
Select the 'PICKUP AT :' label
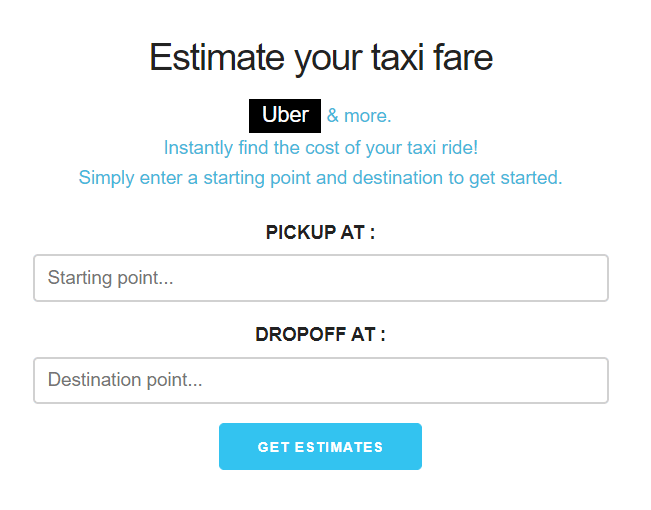pos(321,232)
